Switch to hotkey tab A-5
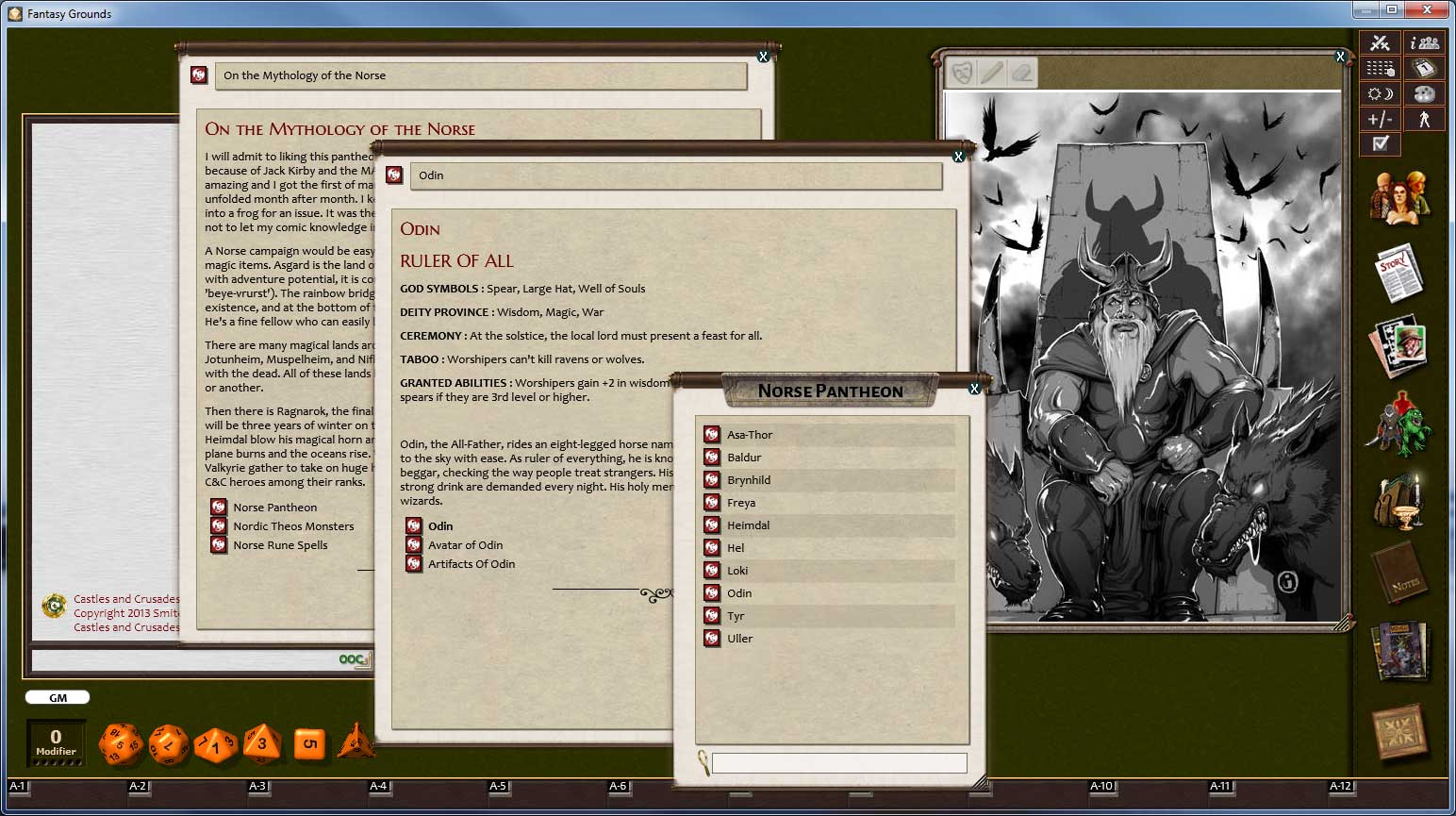The width and height of the screenshot is (1456, 816). [499, 786]
